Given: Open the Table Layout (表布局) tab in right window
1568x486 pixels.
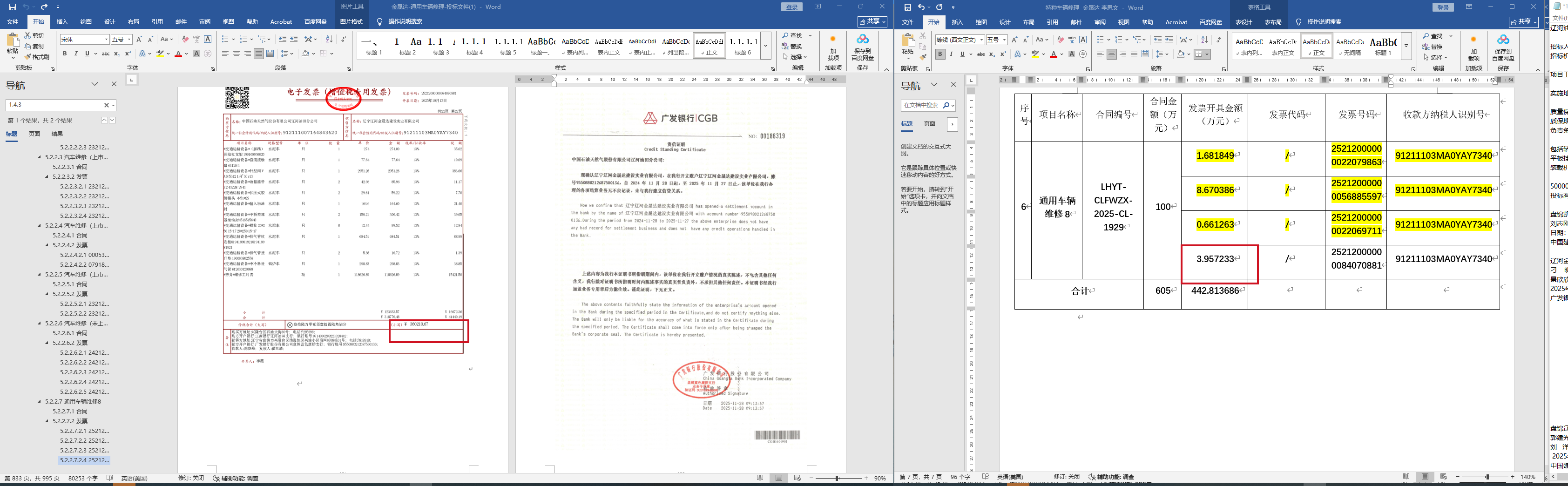Looking at the screenshot, I should 1273,22.
